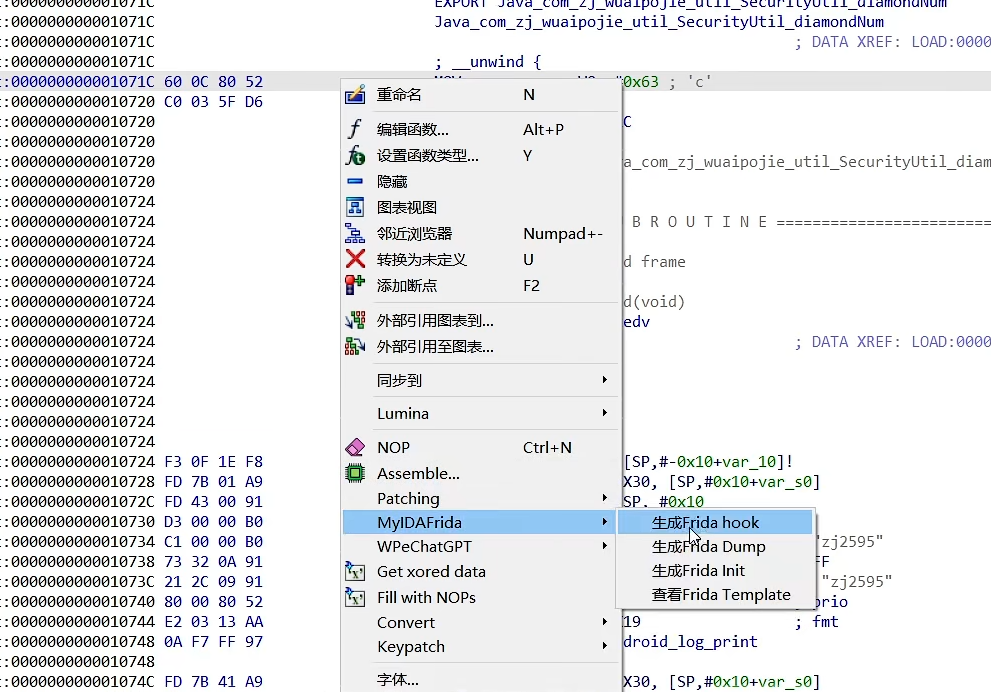Click the Assemble chip icon
This screenshot has height=692, width=991.
[355, 473]
